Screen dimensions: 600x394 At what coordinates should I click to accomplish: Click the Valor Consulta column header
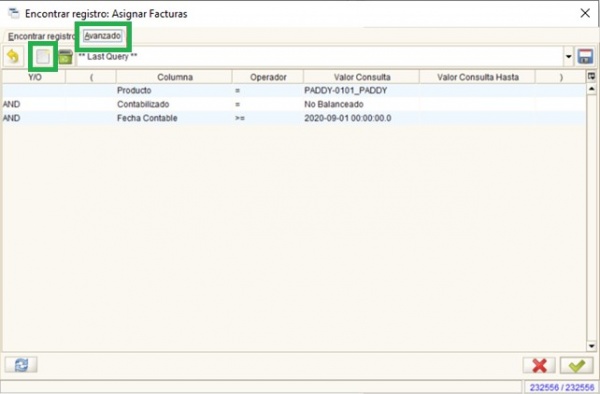(x=362, y=77)
